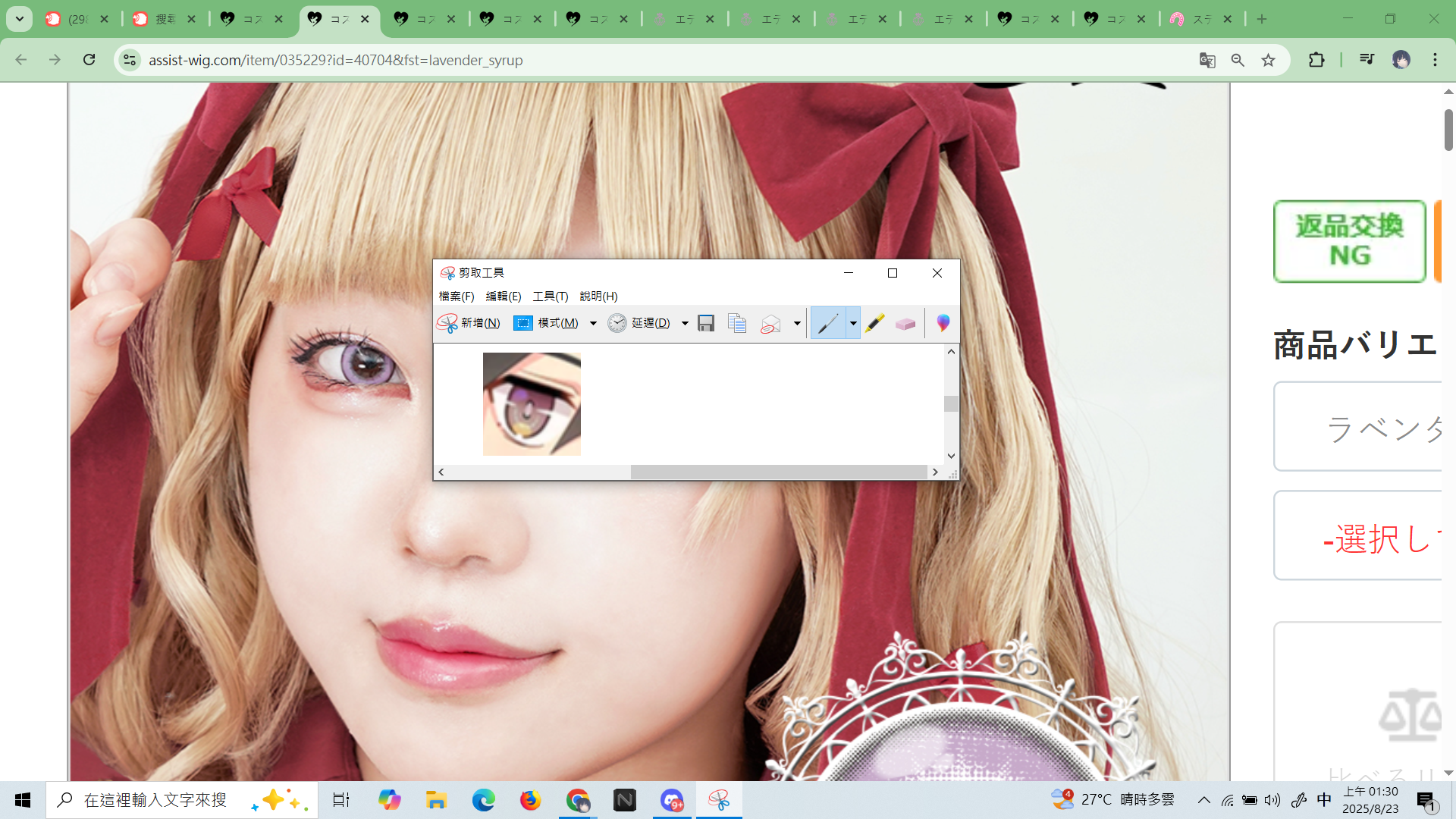
Task: Expand the Pen options dropdown arrow
Action: tap(853, 323)
